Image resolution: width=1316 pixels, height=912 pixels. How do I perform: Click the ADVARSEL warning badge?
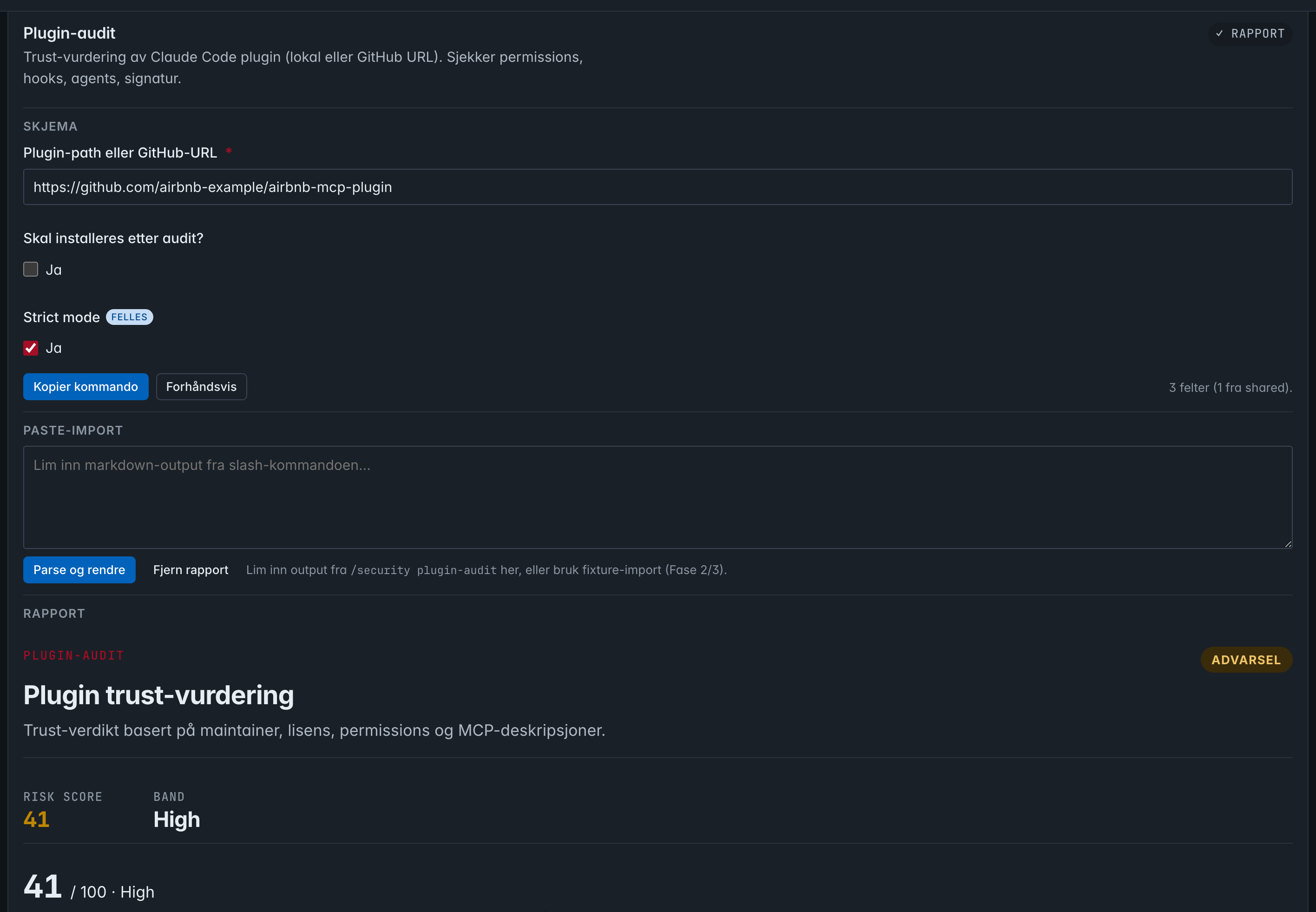click(1246, 660)
